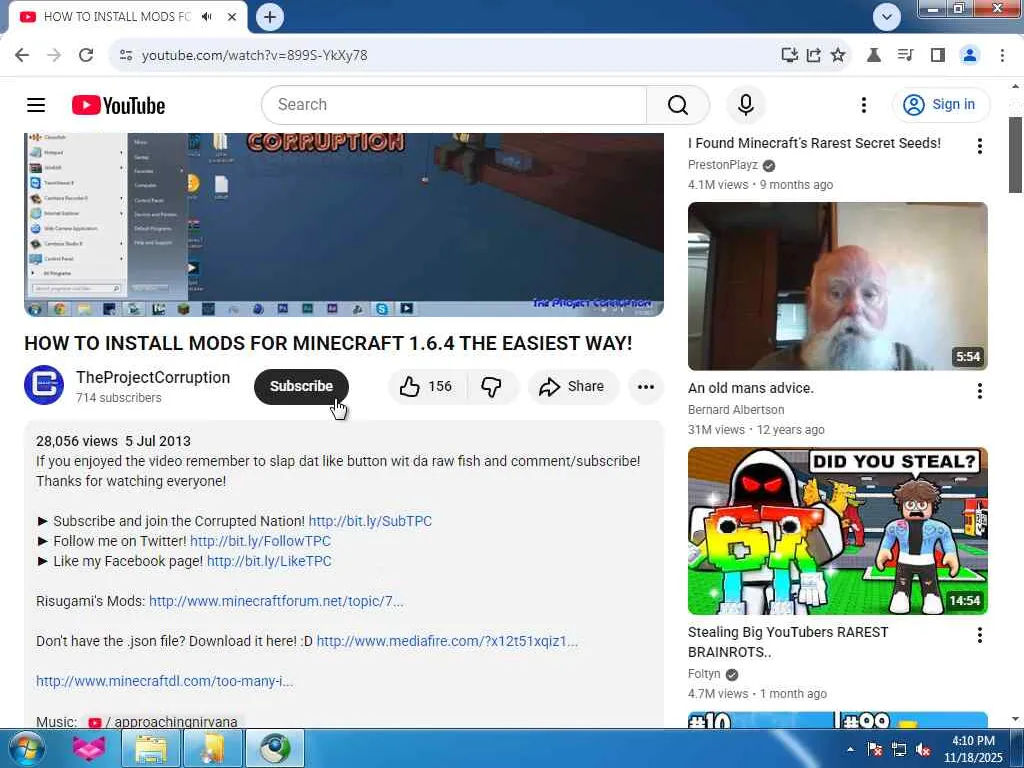This screenshot has height=768, width=1024.
Task: Open the Bernard Albertson channel link
Action: 736,409
